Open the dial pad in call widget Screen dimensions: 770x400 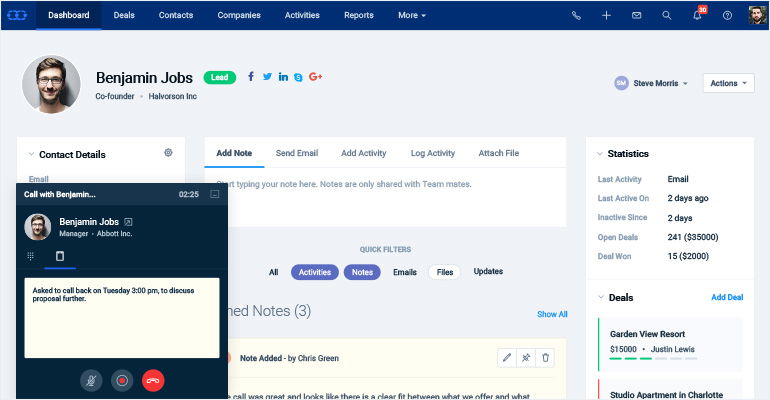point(31,256)
